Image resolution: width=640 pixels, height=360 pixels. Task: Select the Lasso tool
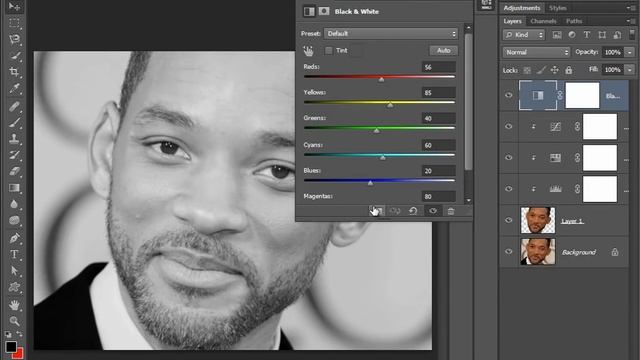14,39
